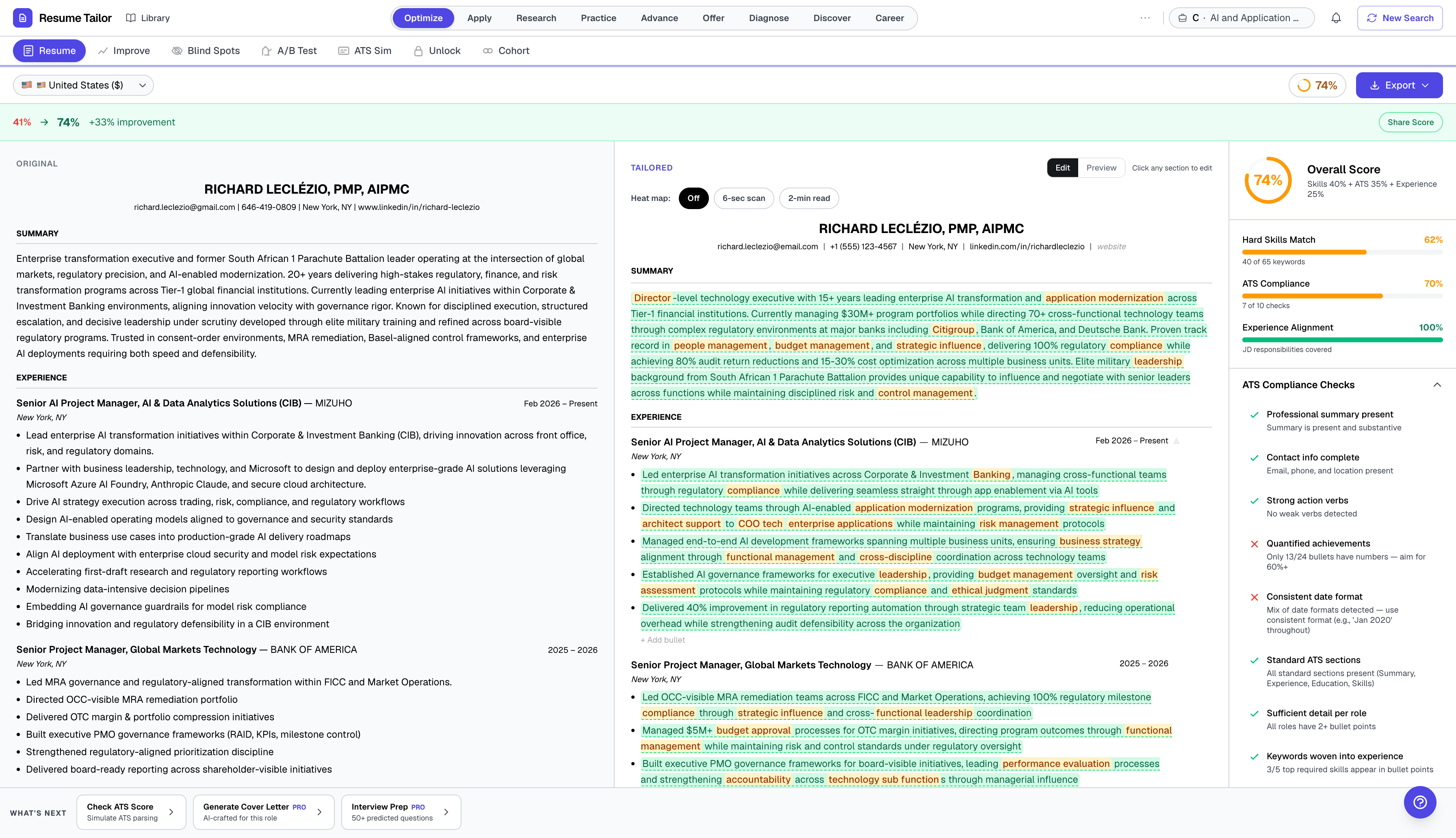Open the Career tab
Screen dimensions: 1456x838
(890, 18)
